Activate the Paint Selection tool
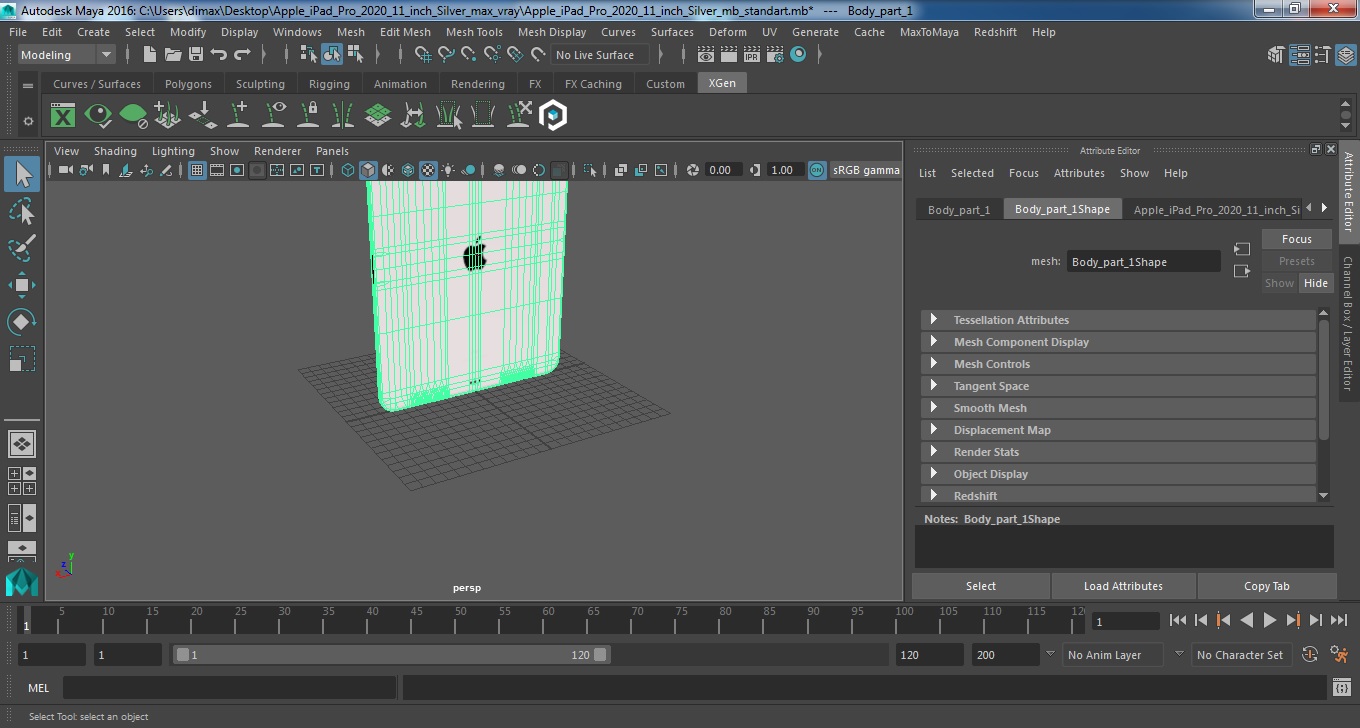Image resolution: width=1360 pixels, height=728 pixels. 22,248
